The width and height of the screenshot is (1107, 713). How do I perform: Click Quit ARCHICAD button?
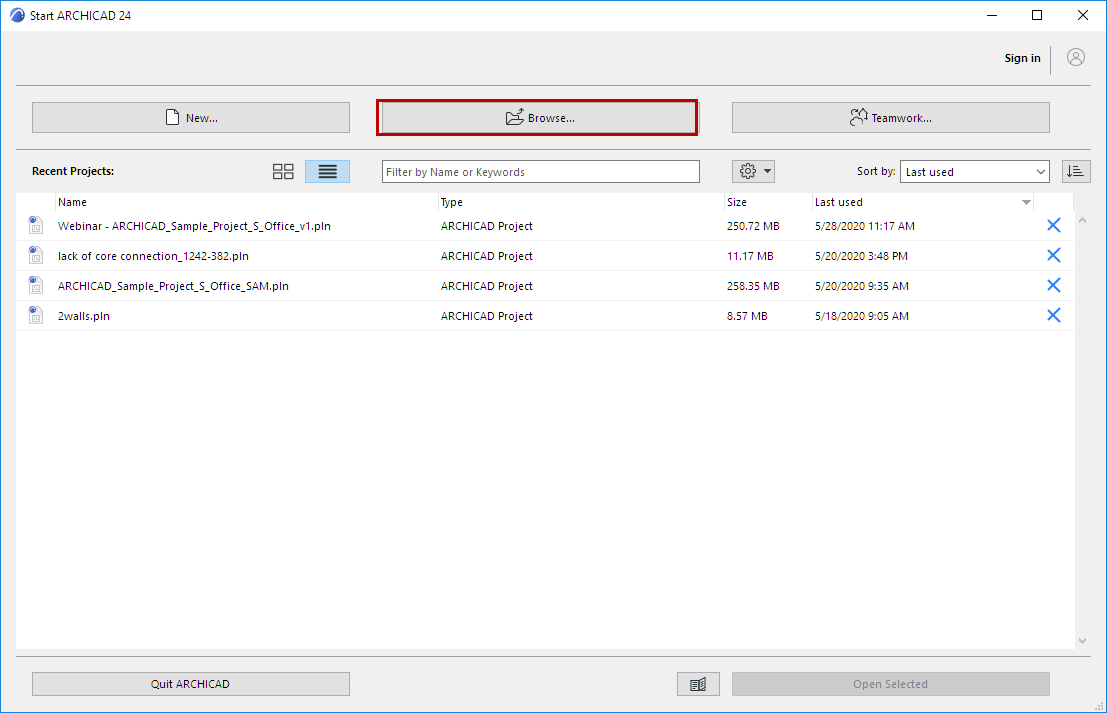[x=191, y=683]
